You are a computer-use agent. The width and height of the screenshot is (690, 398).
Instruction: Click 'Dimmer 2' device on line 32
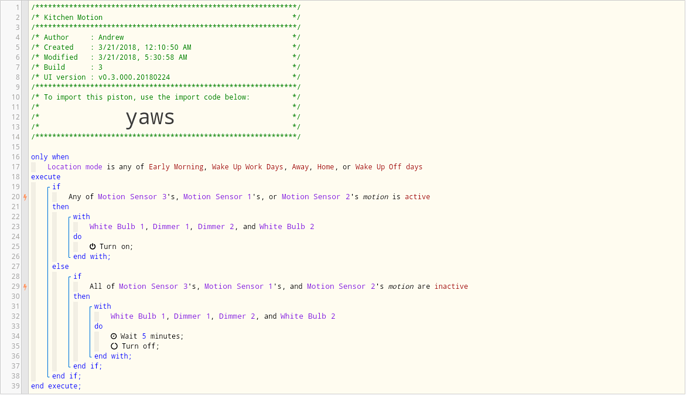[x=237, y=317]
